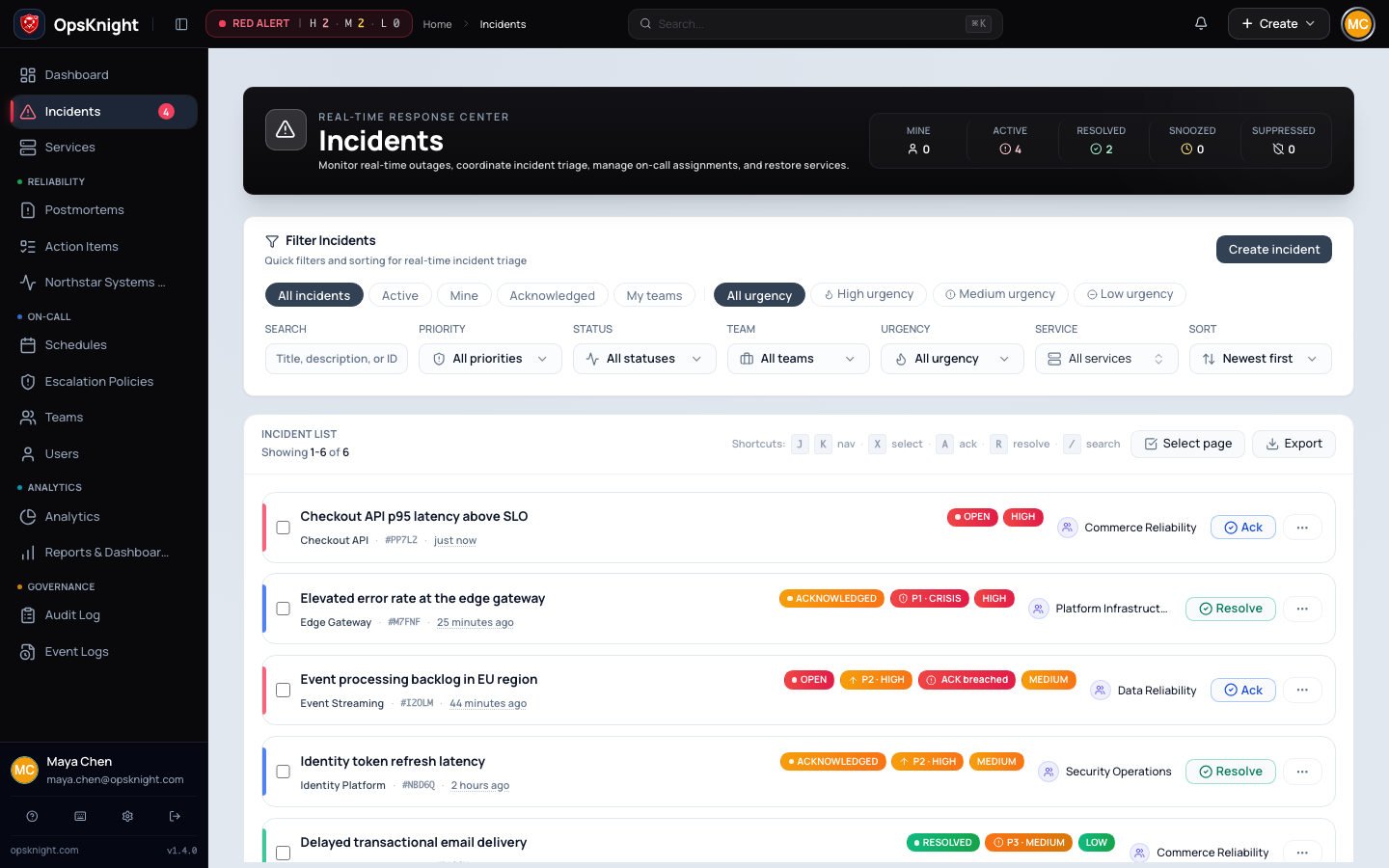Viewport: 1389px width, 868px height.
Task: Tick the checkbox for Elevated error rate incident
Action: tap(284, 609)
